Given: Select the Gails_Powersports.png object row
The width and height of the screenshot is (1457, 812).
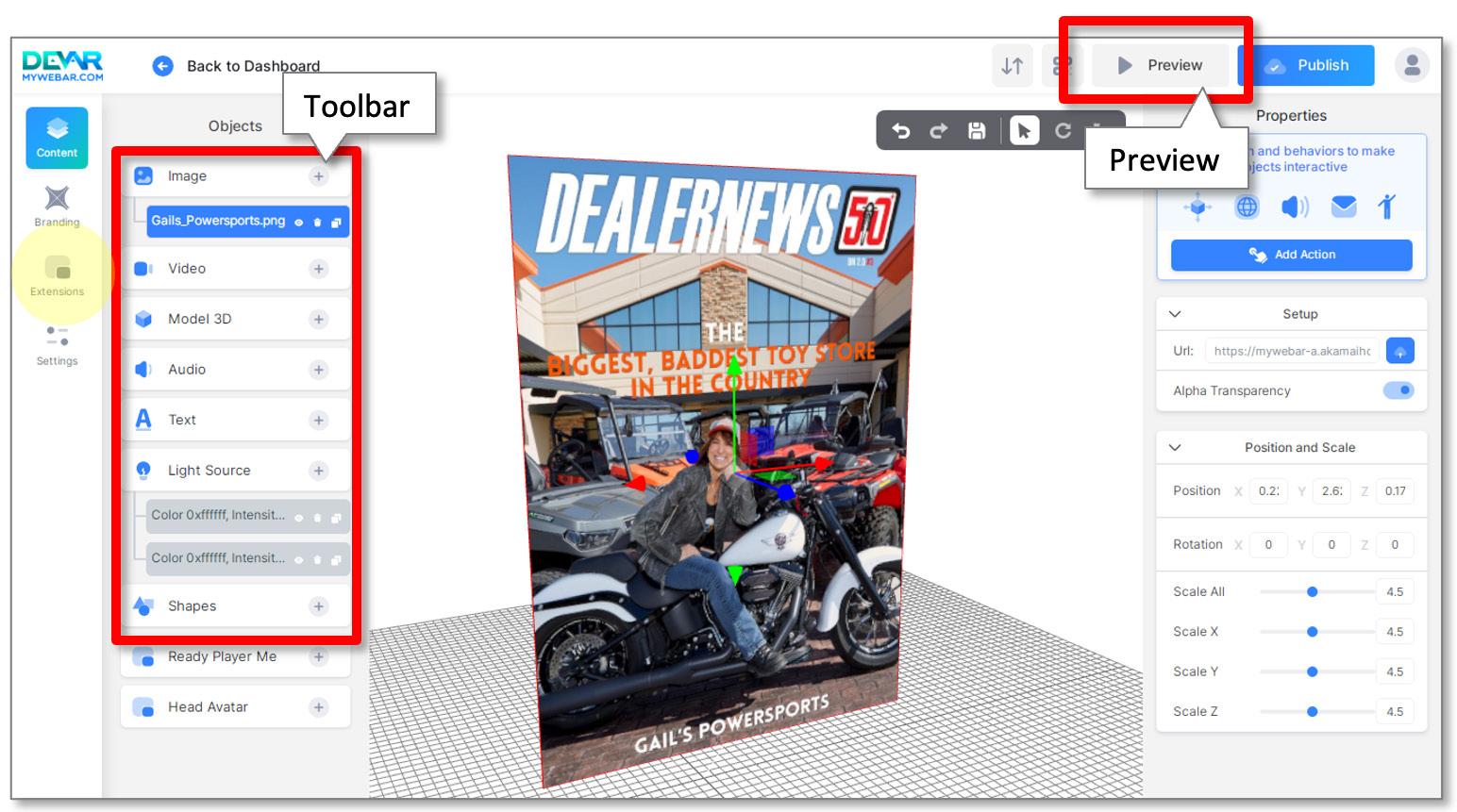Looking at the screenshot, I should (248, 222).
